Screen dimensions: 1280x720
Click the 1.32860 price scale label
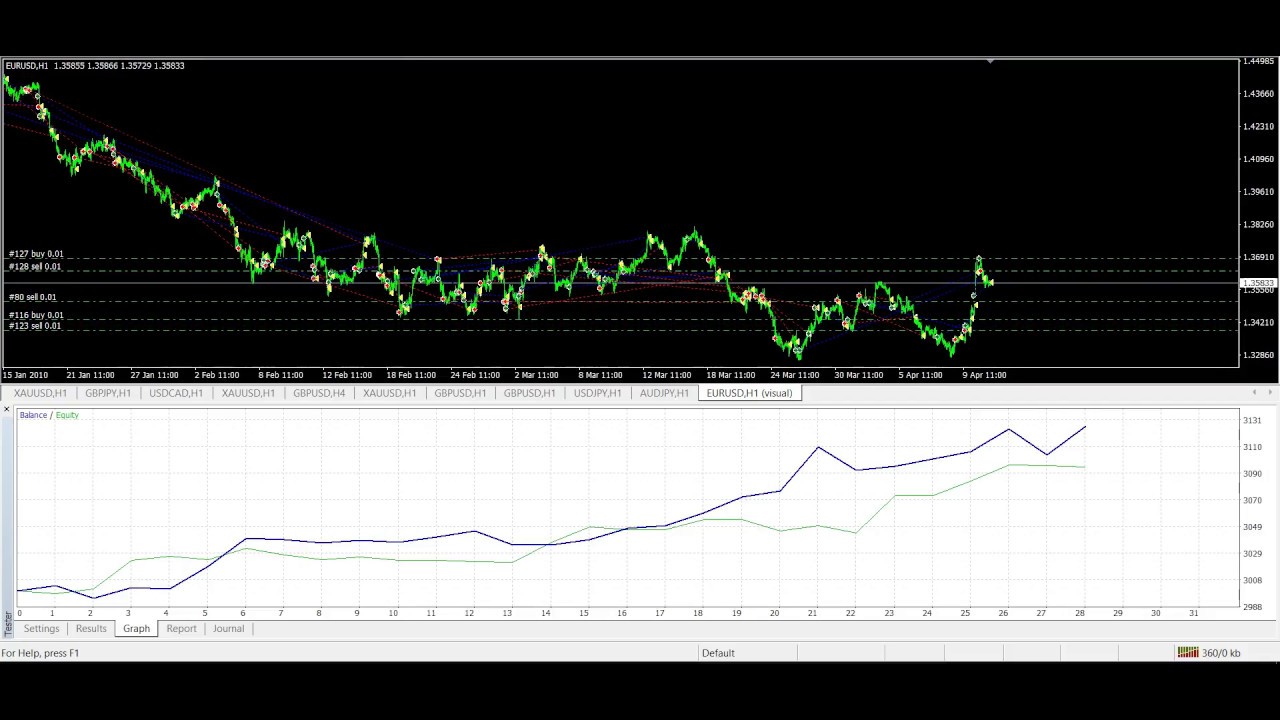point(1258,355)
